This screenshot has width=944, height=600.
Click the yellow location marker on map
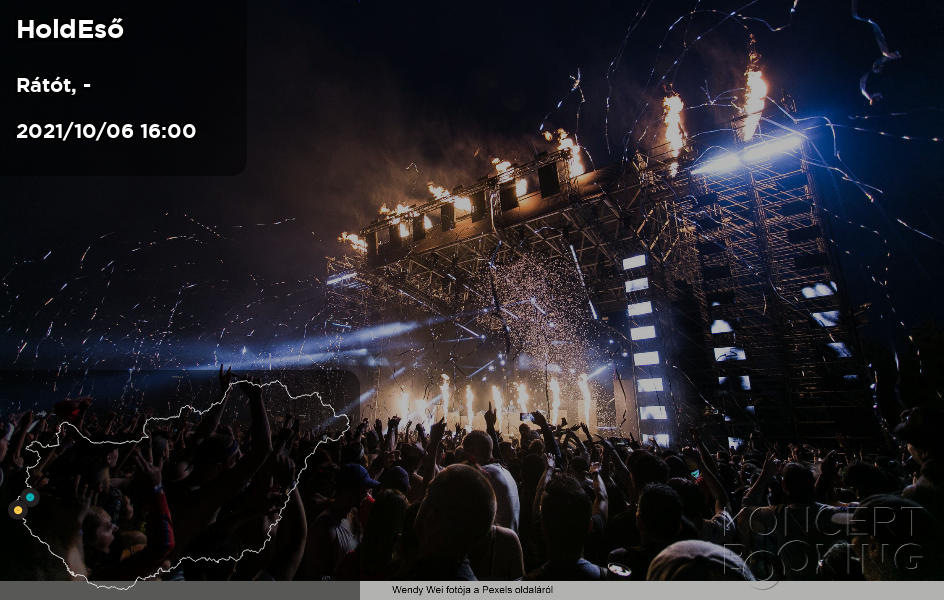pyautogui.click(x=18, y=510)
